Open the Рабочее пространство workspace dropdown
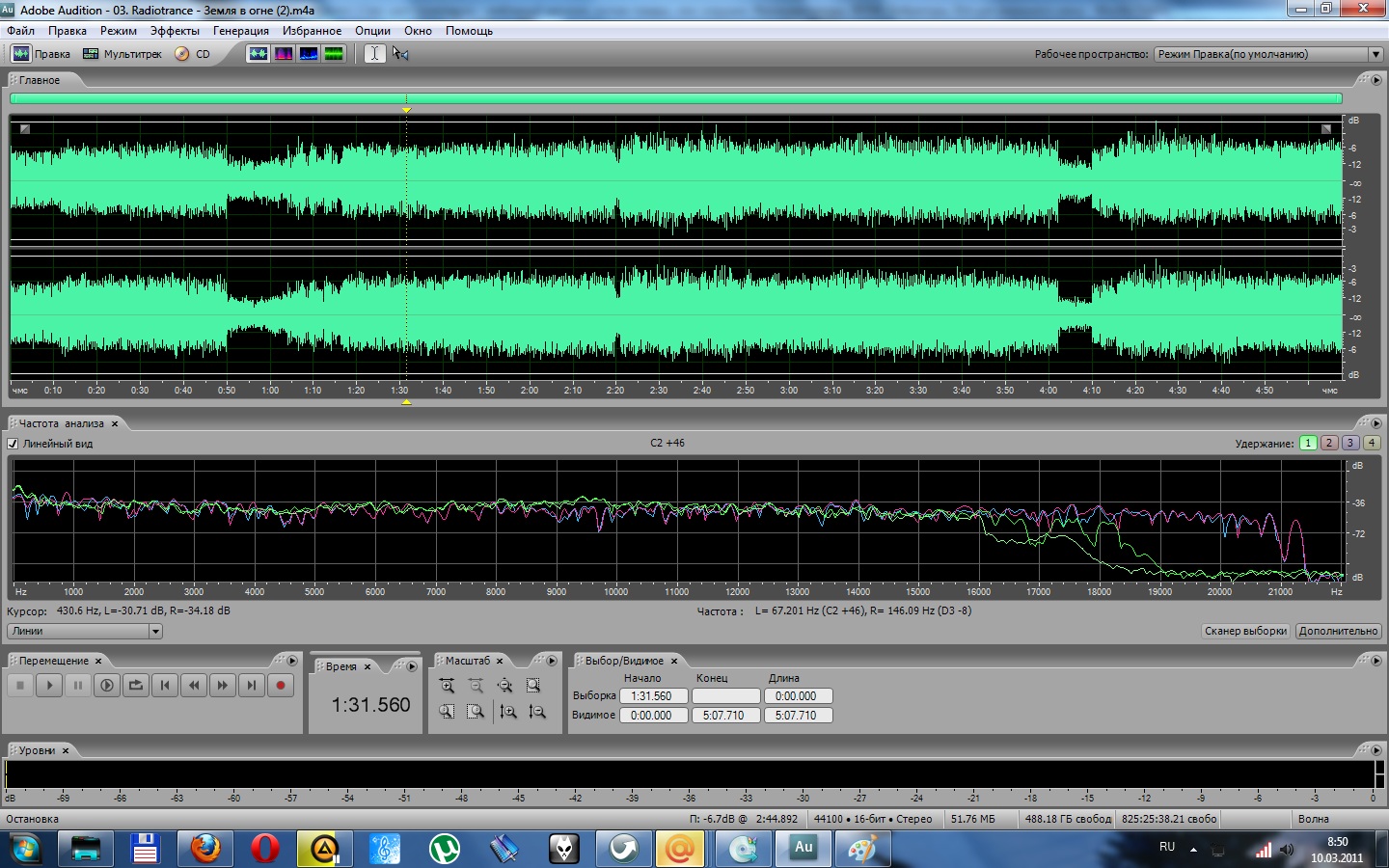 pyautogui.click(x=1268, y=54)
